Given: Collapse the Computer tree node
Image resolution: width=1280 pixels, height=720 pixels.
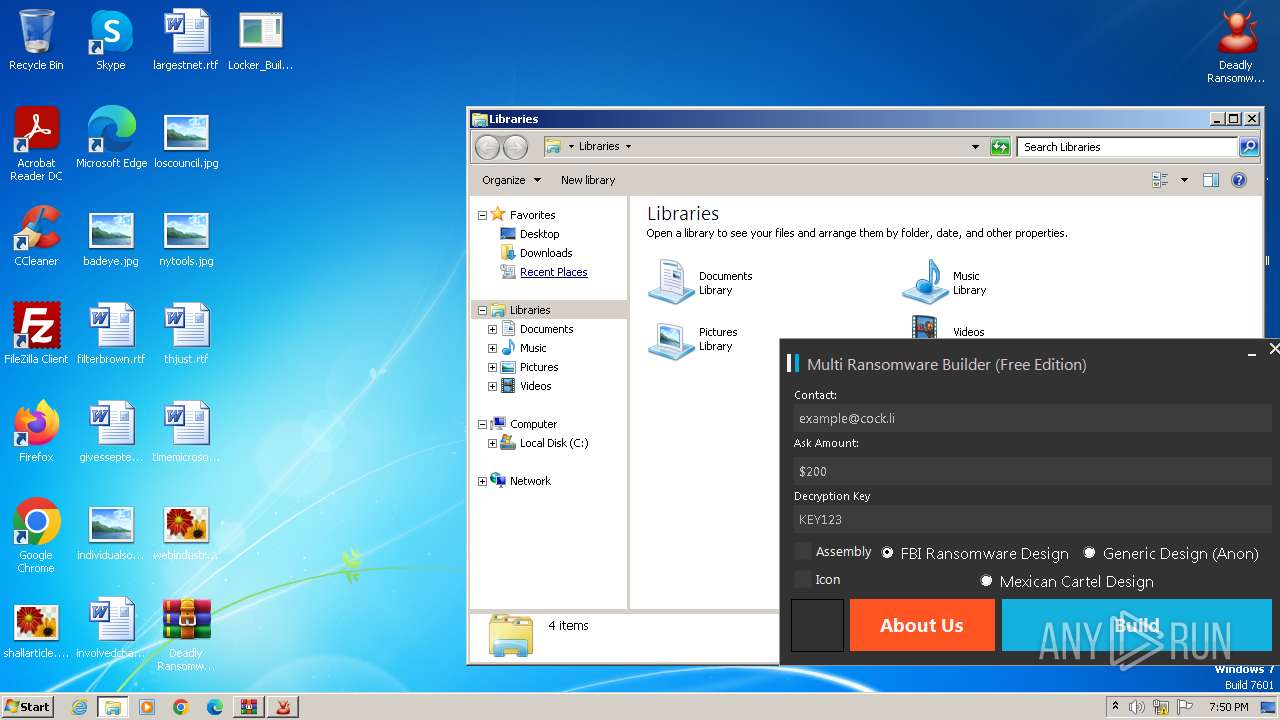Looking at the screenshot, I should point(482,424).
